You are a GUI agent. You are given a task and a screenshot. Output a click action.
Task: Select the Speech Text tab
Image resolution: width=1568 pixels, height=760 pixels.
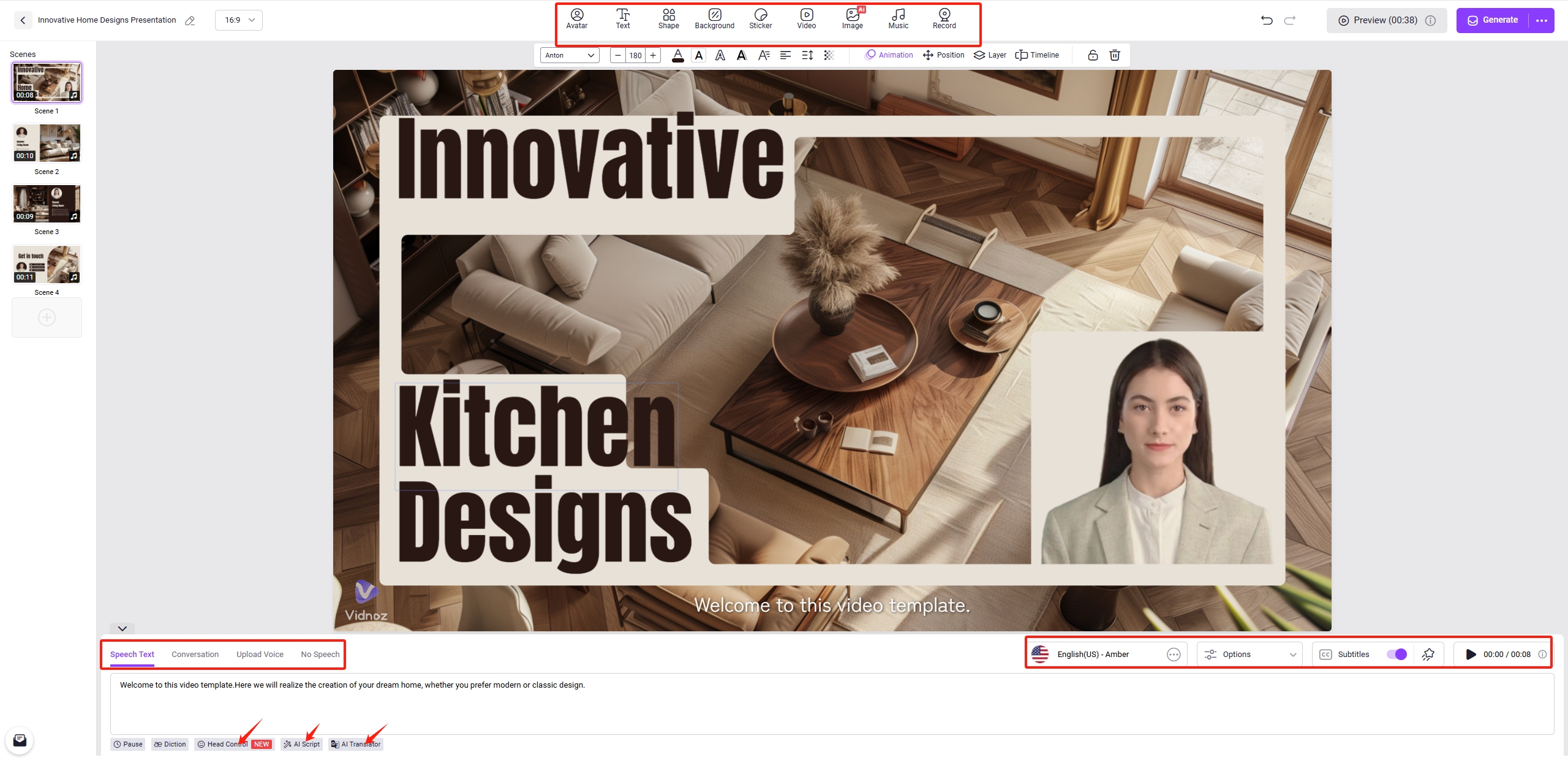tap(132, 654)
